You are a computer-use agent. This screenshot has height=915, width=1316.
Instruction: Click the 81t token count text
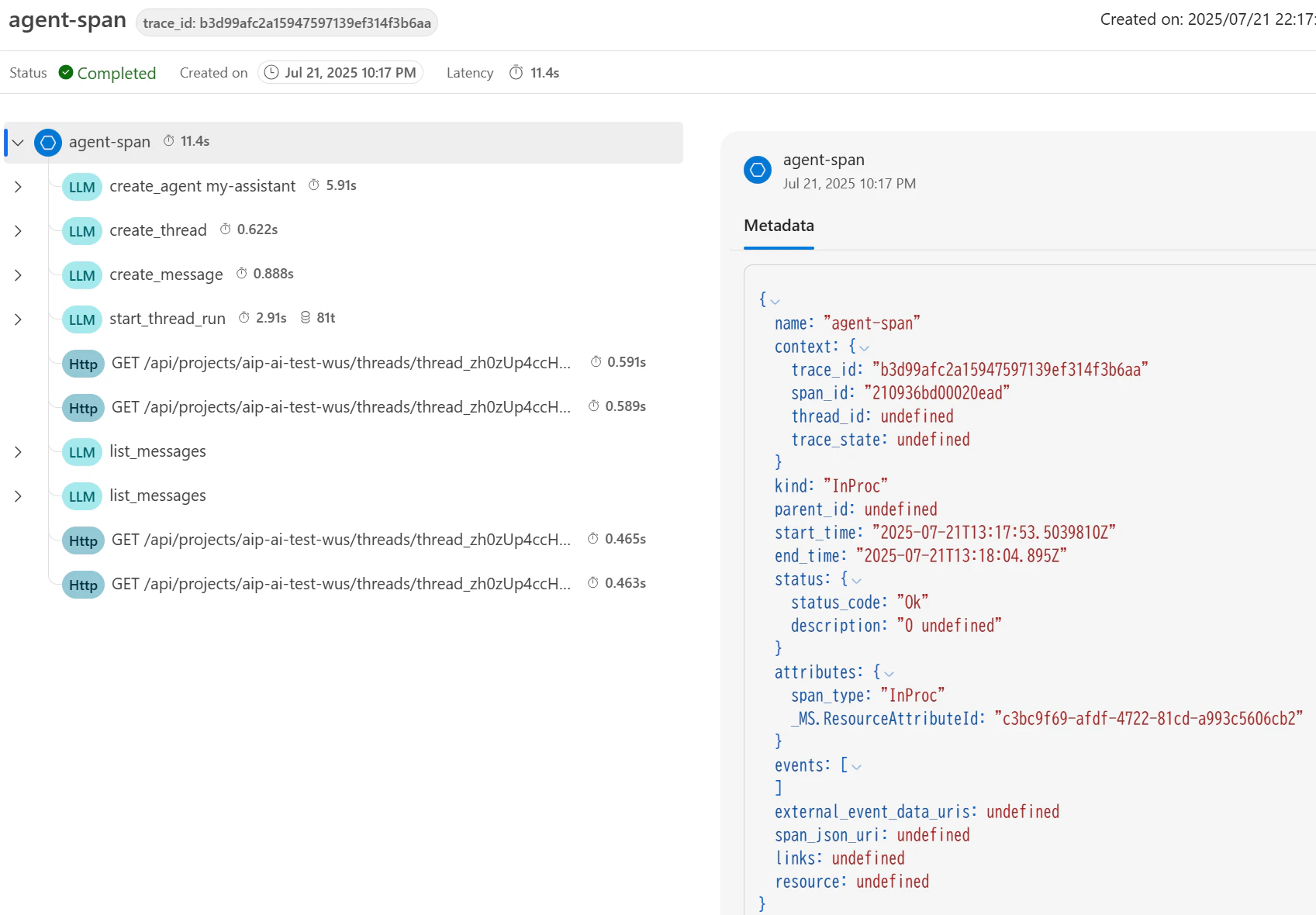click(326, 318)
